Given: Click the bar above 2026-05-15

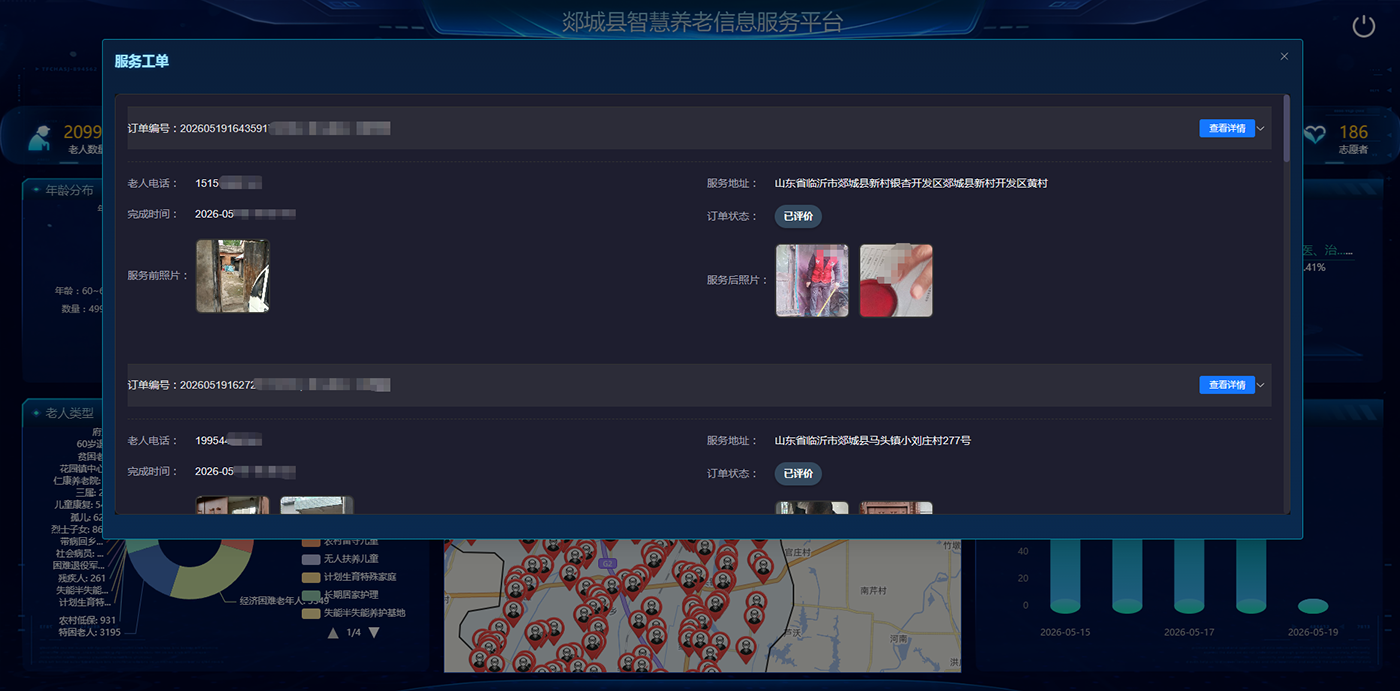Looking at the screenshot, I should [x=1065, y=575].
